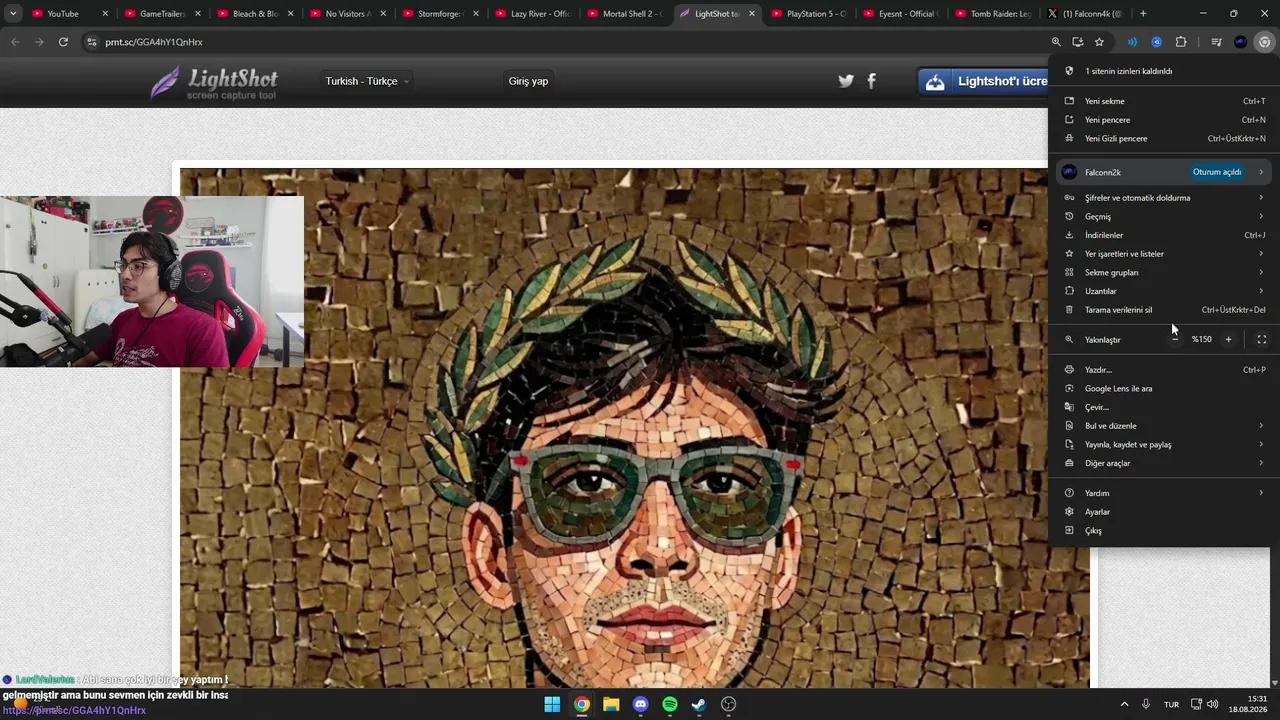Choose Tarama verilerini sil
Viewport: 1280px width, 720px height.
1164,310
